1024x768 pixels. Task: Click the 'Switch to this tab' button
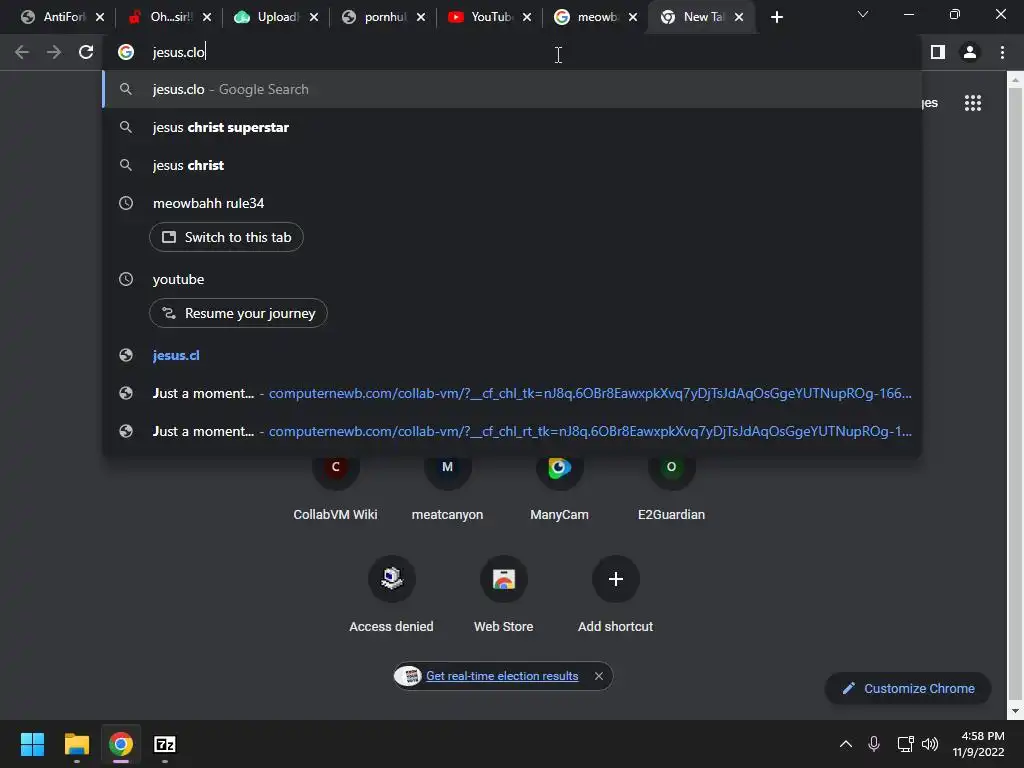coord(226,237)
